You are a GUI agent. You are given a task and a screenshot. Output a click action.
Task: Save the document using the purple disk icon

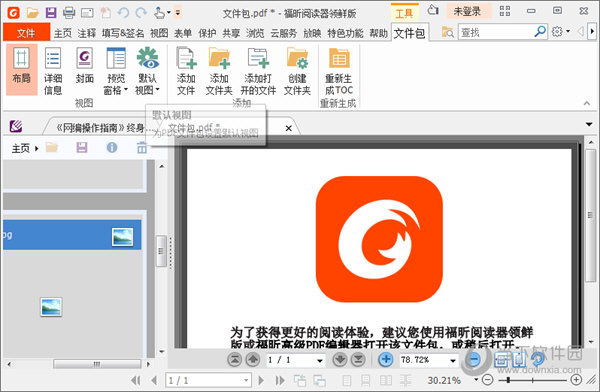(51, 13)
